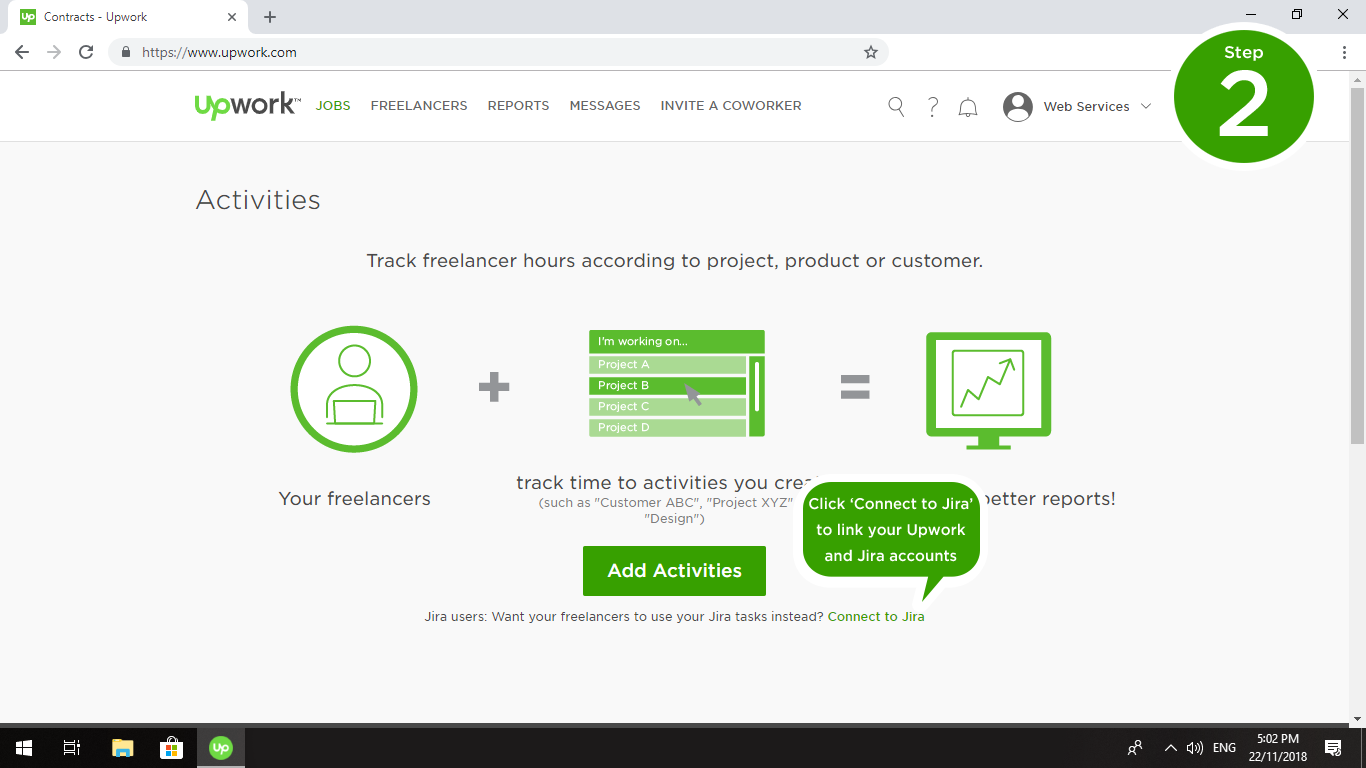Click the help question mark icon
This screenshot has width=1366, height=768.
coord(932,107)
